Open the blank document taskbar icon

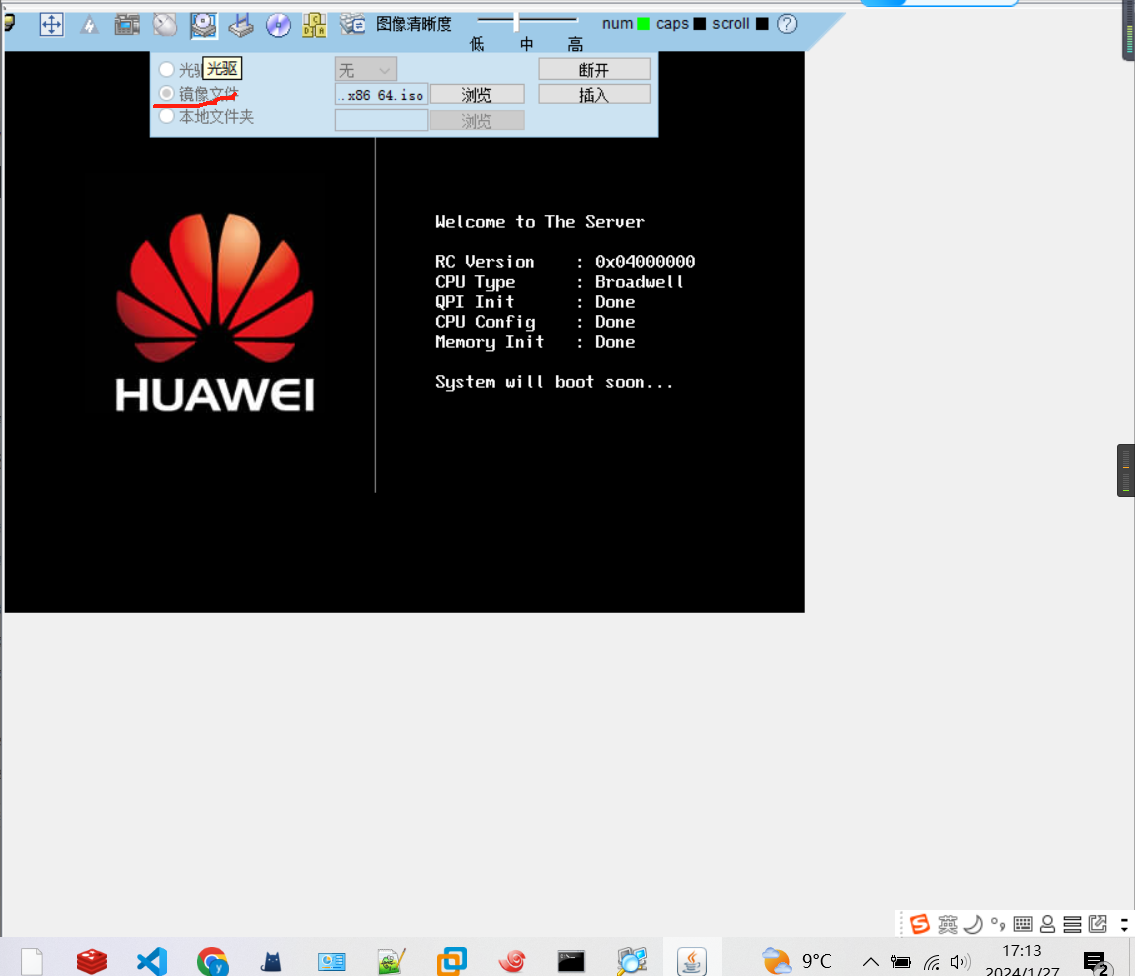pos(32,962)
